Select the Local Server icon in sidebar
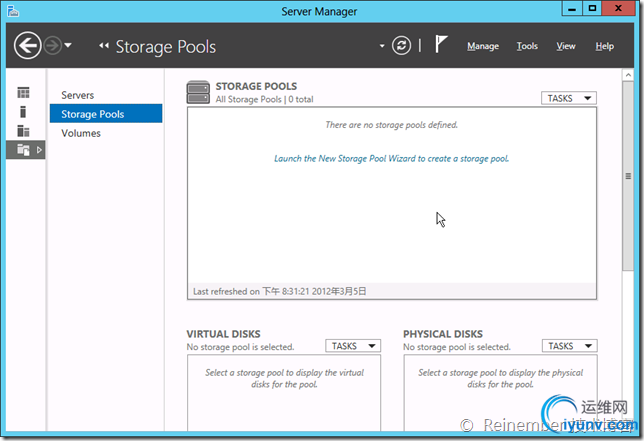The image size is (644, 441). (x=23, y=112)
